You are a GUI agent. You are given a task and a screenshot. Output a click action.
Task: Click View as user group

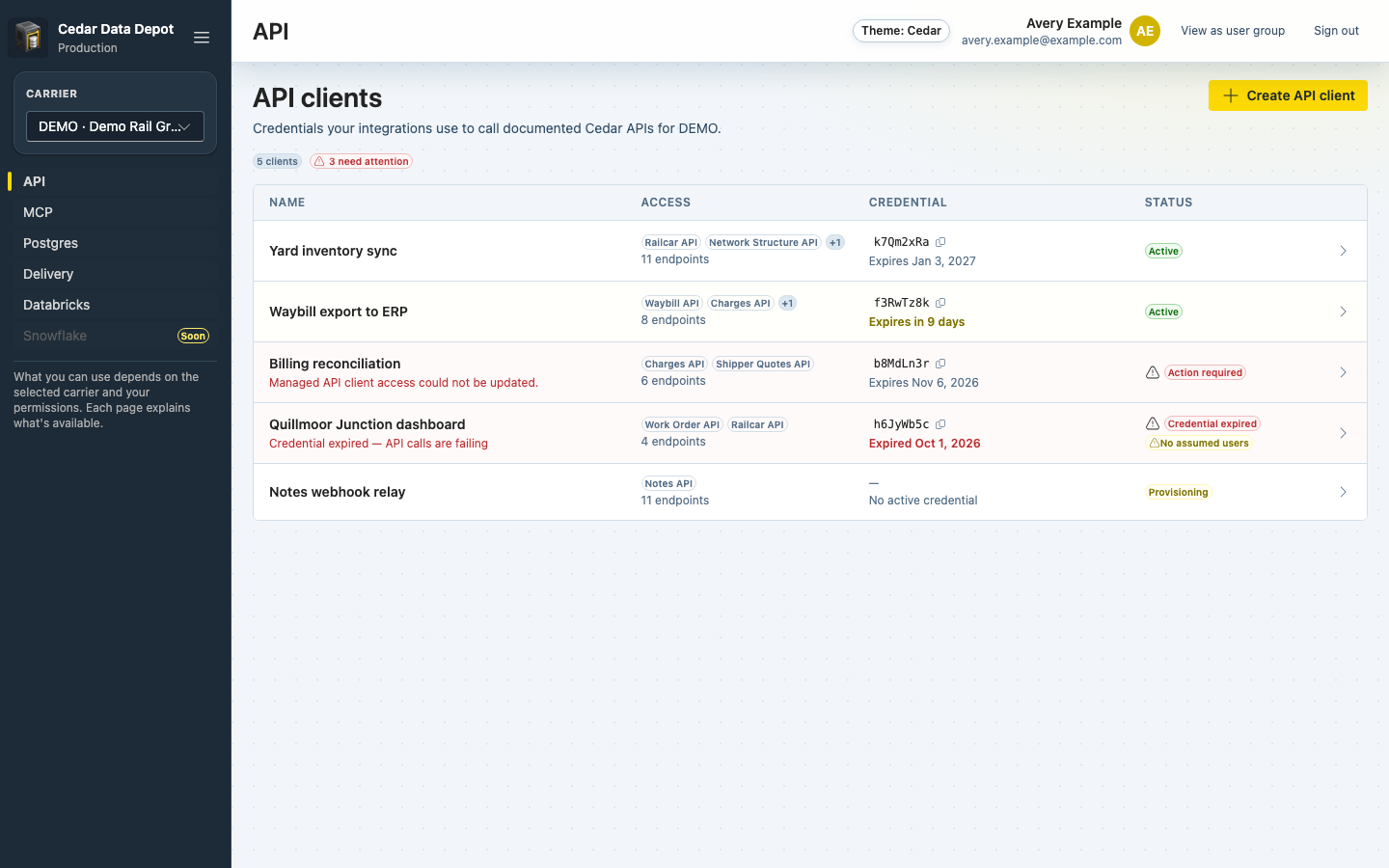click(x=1233, y=31)
